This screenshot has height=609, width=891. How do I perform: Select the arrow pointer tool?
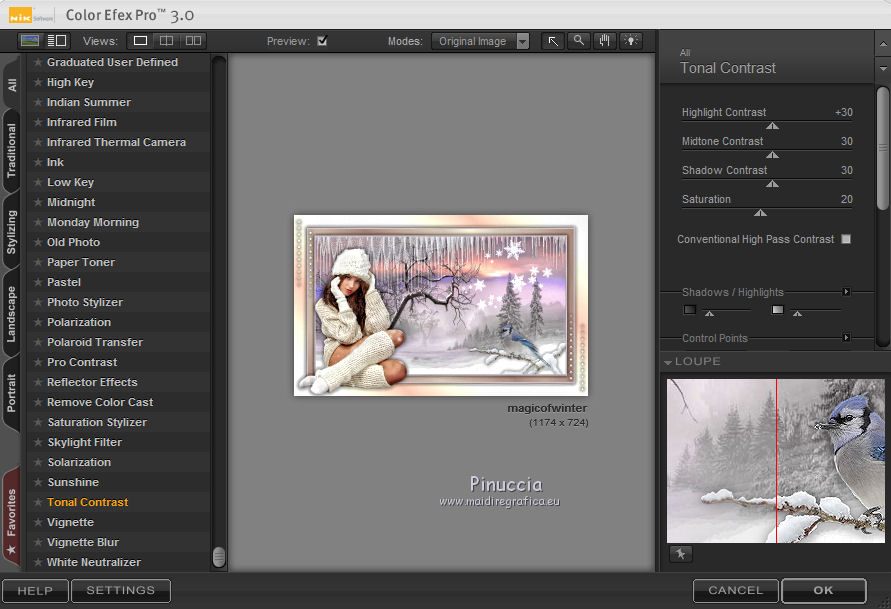pyautogui.click(x=553, y=41)
